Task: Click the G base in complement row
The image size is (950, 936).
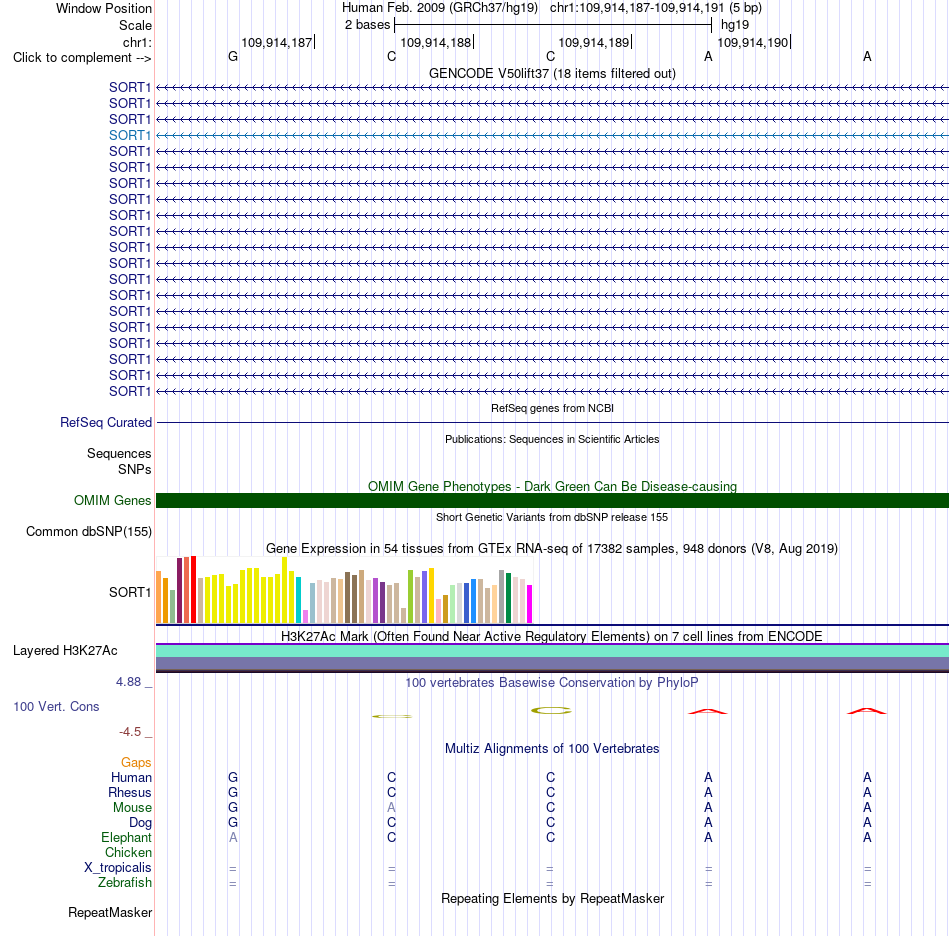Action: (233, 56)
